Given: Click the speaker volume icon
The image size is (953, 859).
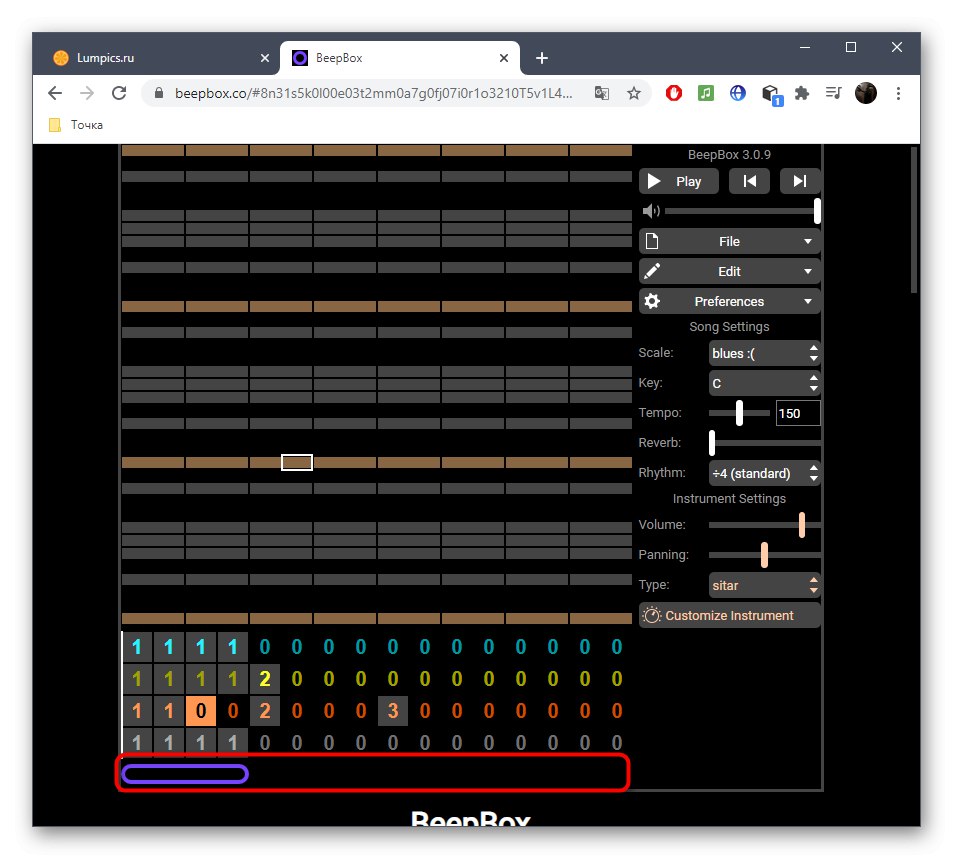Looking at the screenshot, I should tap(651, 211).
